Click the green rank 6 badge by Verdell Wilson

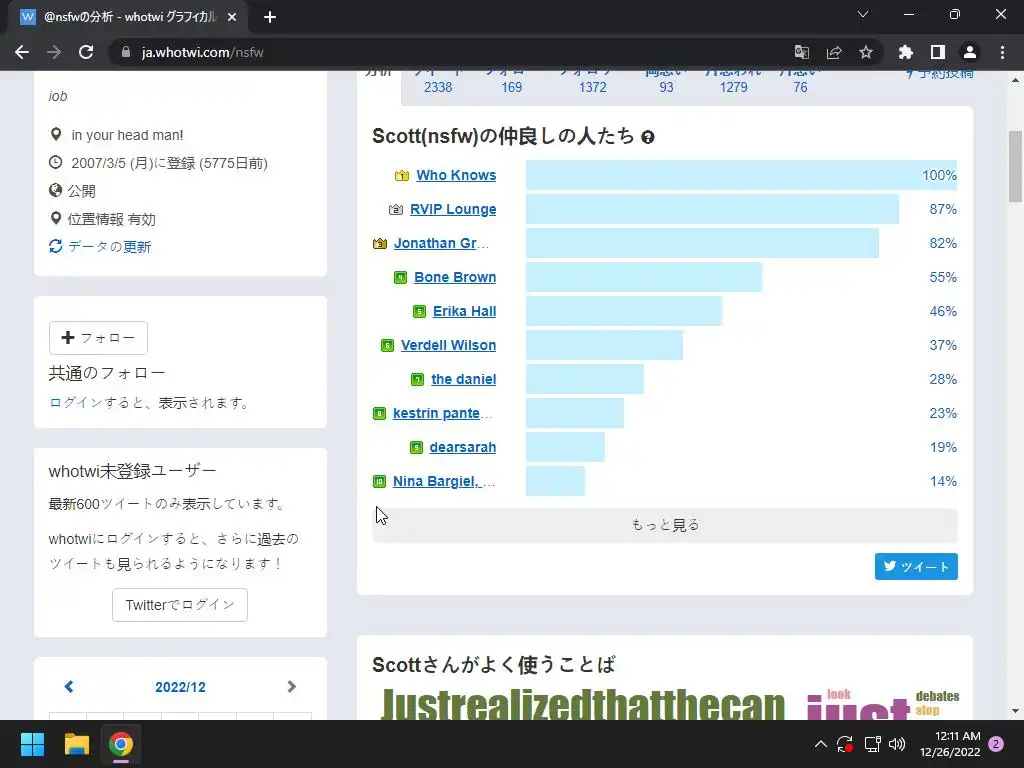click(x=387, y=345)
